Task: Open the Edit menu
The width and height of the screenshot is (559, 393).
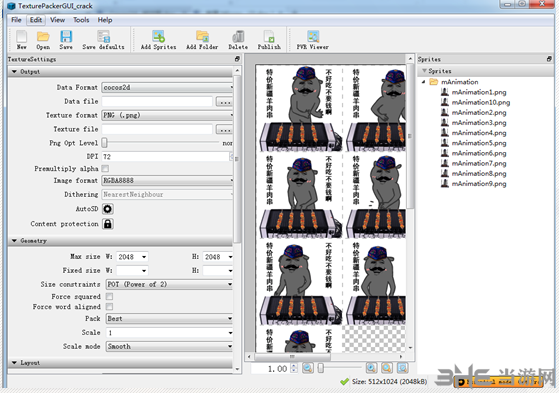Action: click(36, 20)
